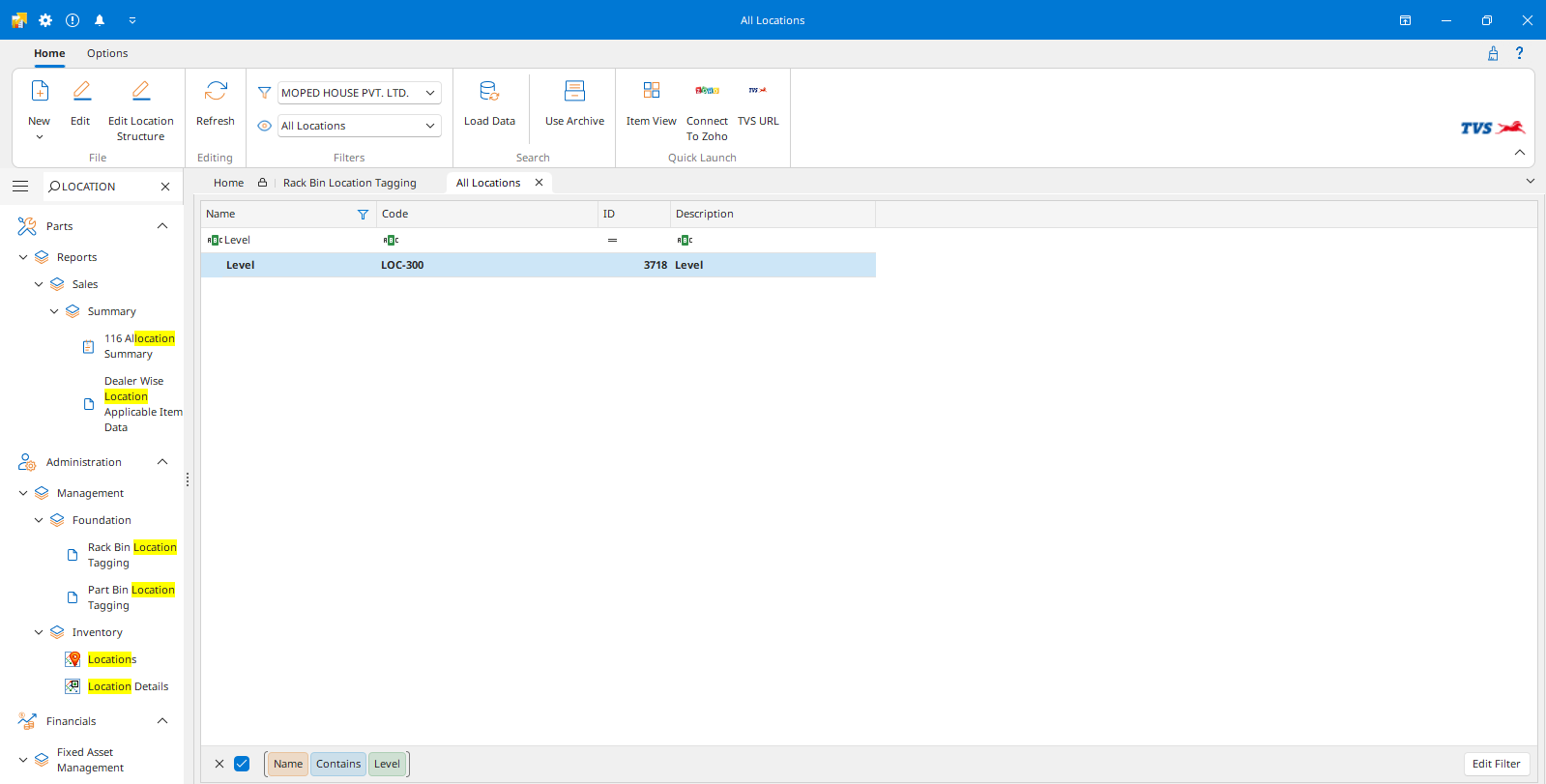Open the TVS URL shortcut

coord(758,92)
